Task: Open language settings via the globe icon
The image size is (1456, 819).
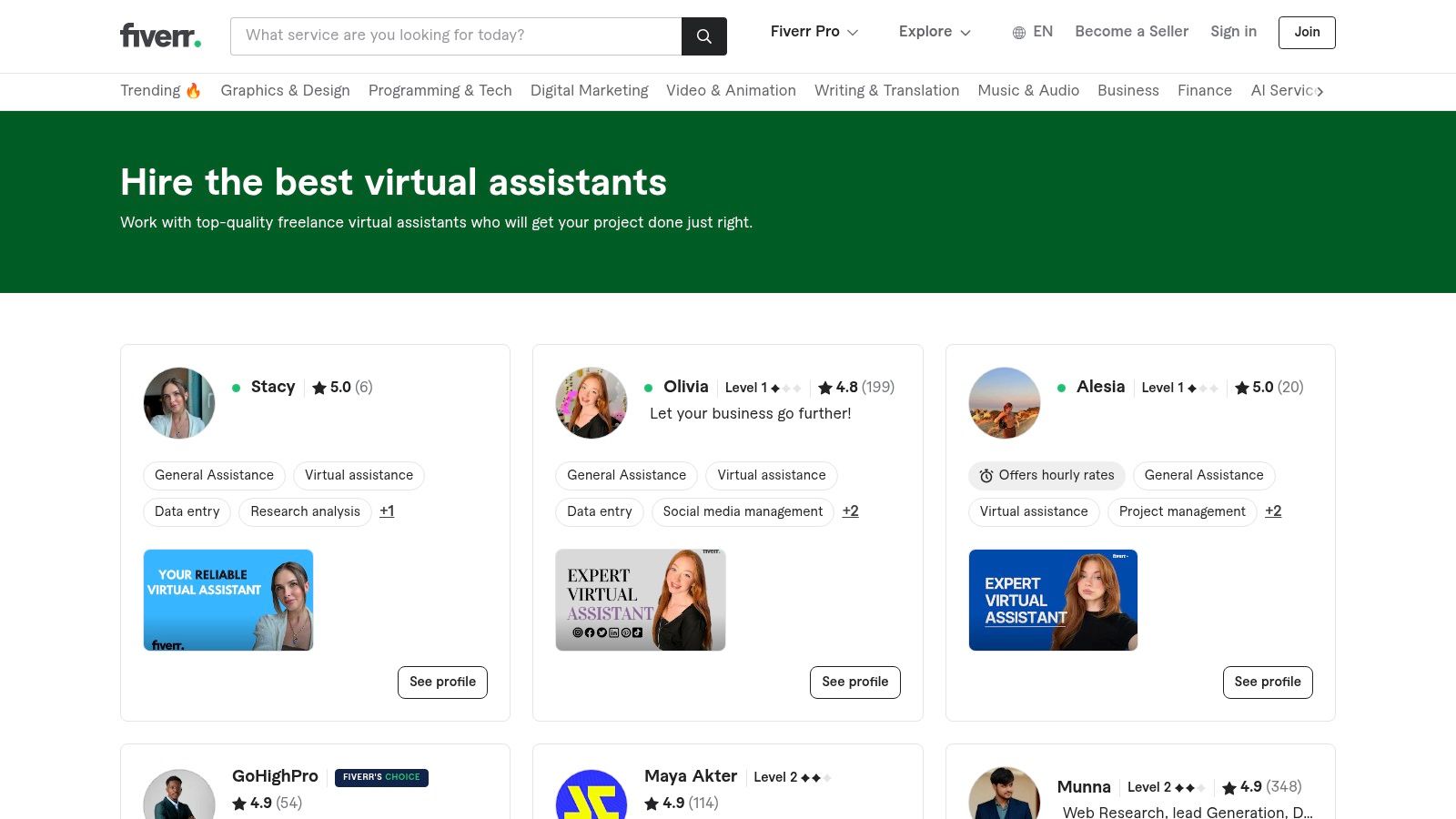Action: point(1017,32)
